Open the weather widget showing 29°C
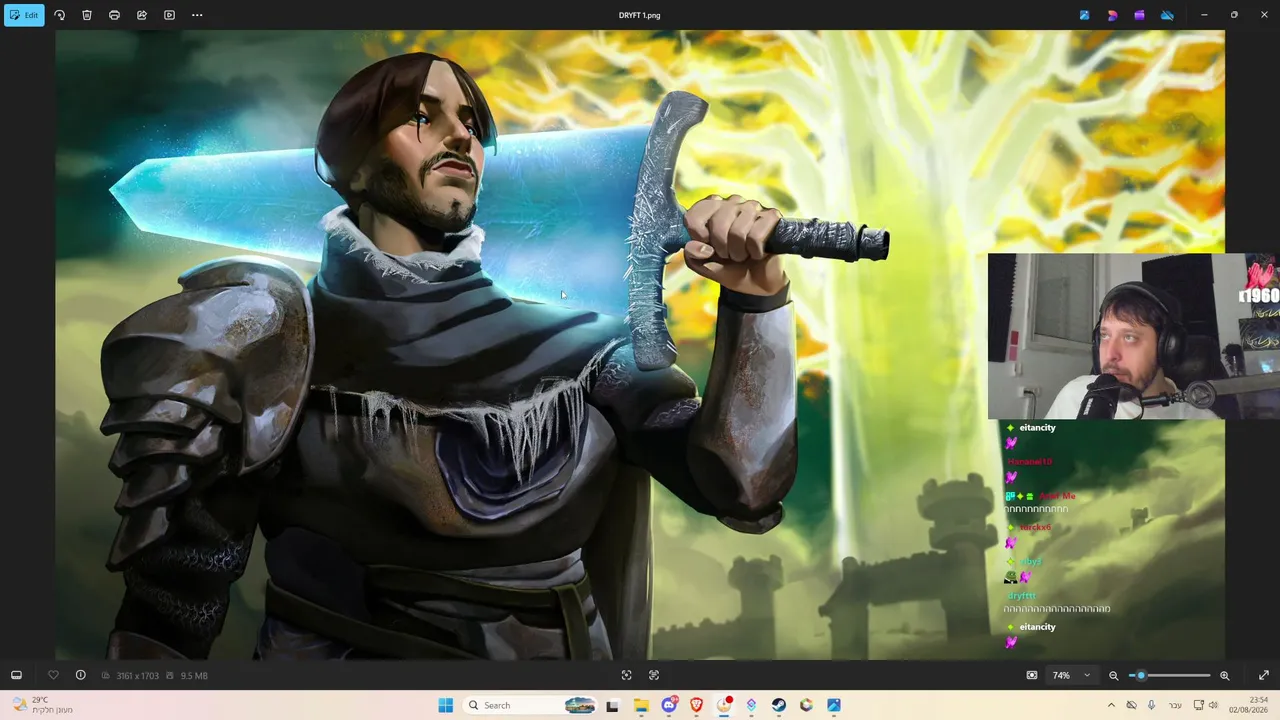Image resolution: width=1280 pixels, height=720 pixels. click(43, 705)
